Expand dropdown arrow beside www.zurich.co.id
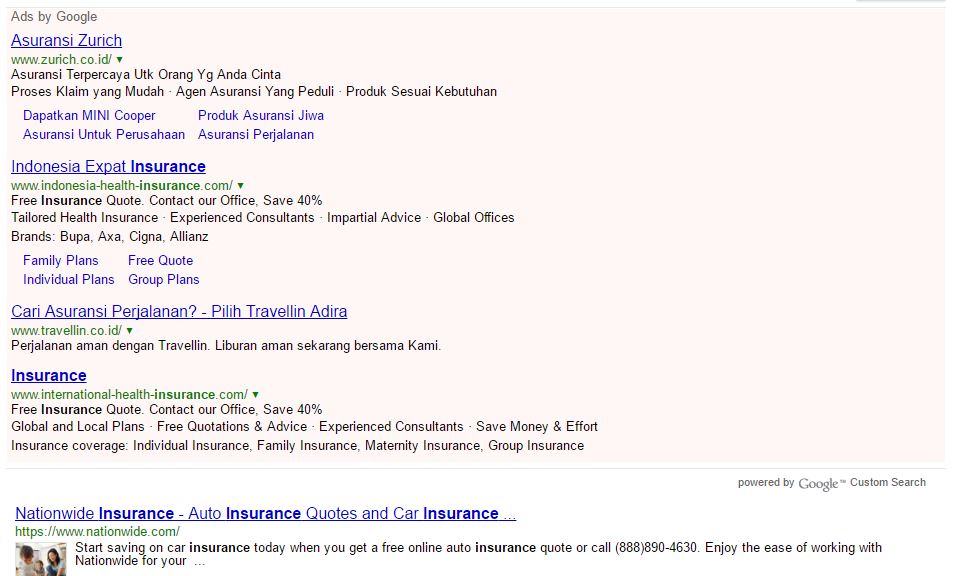This screenshot has width=966, height=576. click(x=120, y=60)
